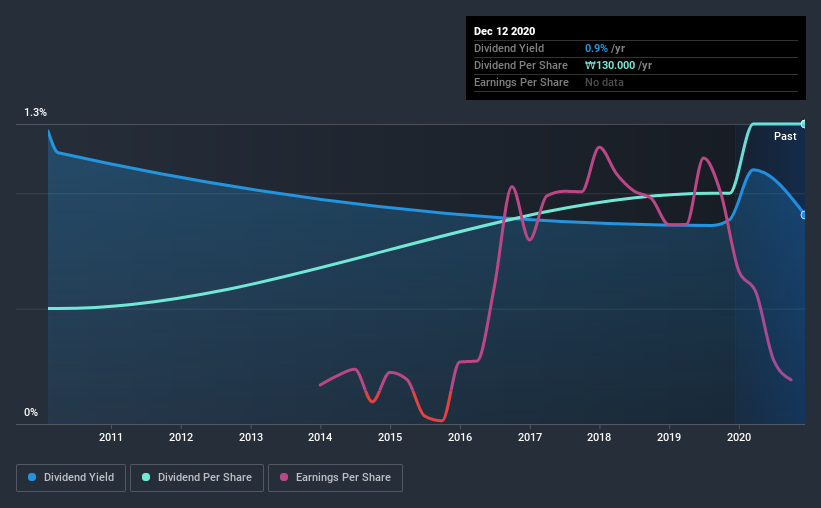Toggle the Earnings Per Share legend button
Viewport: 821px width, 508px height.
pos(335,478)
